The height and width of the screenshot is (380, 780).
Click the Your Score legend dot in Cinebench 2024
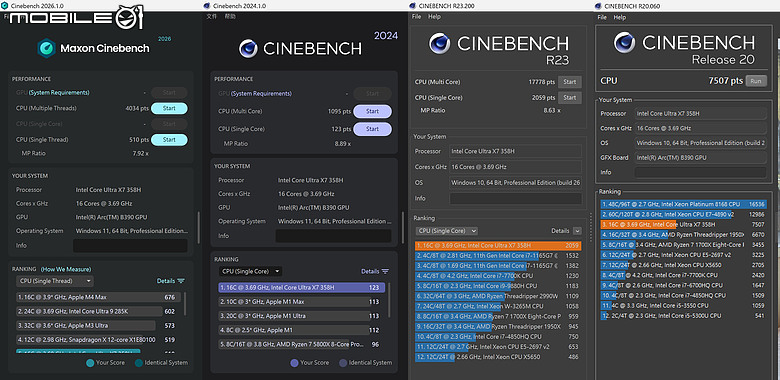tap(294, 363)
